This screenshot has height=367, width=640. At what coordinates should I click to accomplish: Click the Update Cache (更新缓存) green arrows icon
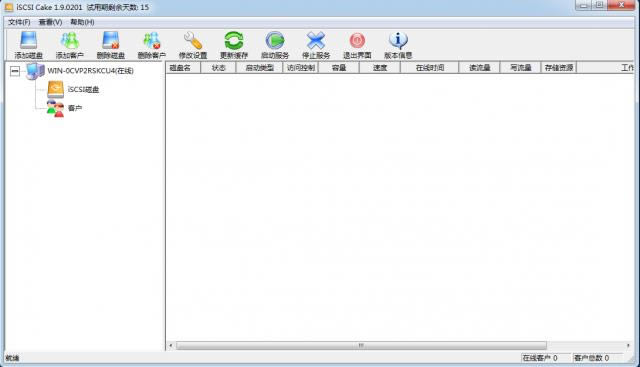234,40
